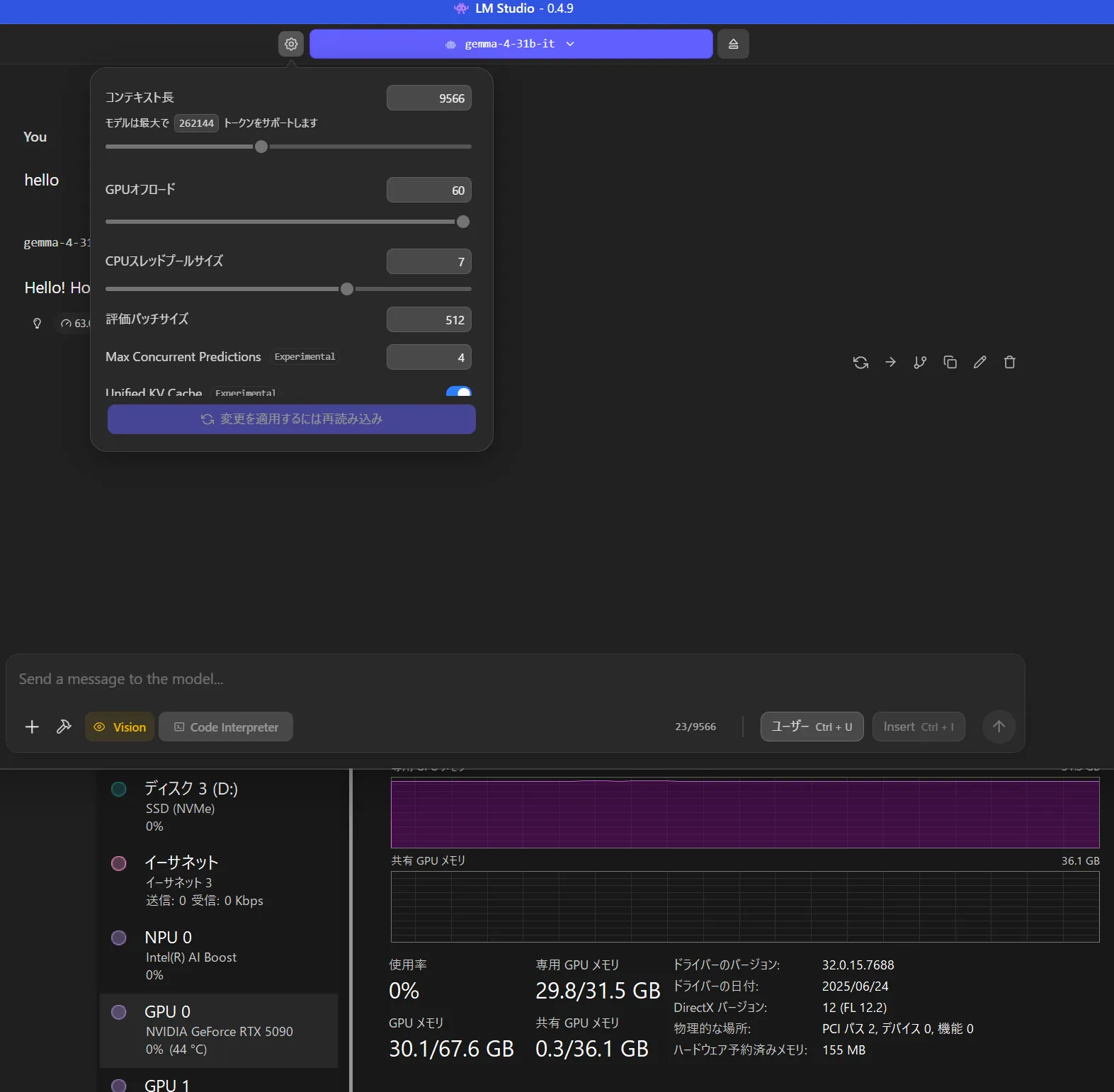The height and width of the screenshot is (1092, 1114).
Task: Click the context length input field showing 9566
Action: click(x=428, y=98)
